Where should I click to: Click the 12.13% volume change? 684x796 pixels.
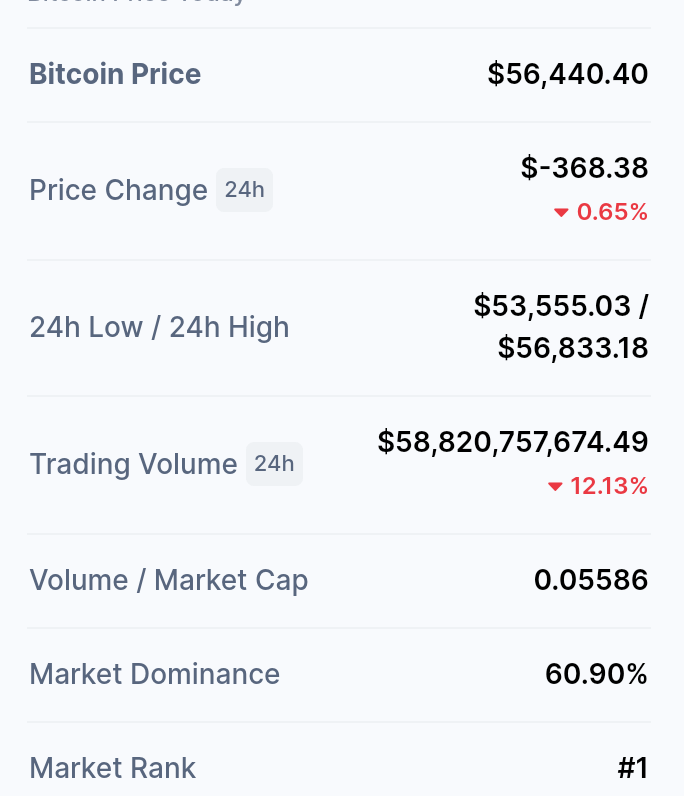[609, 486]
